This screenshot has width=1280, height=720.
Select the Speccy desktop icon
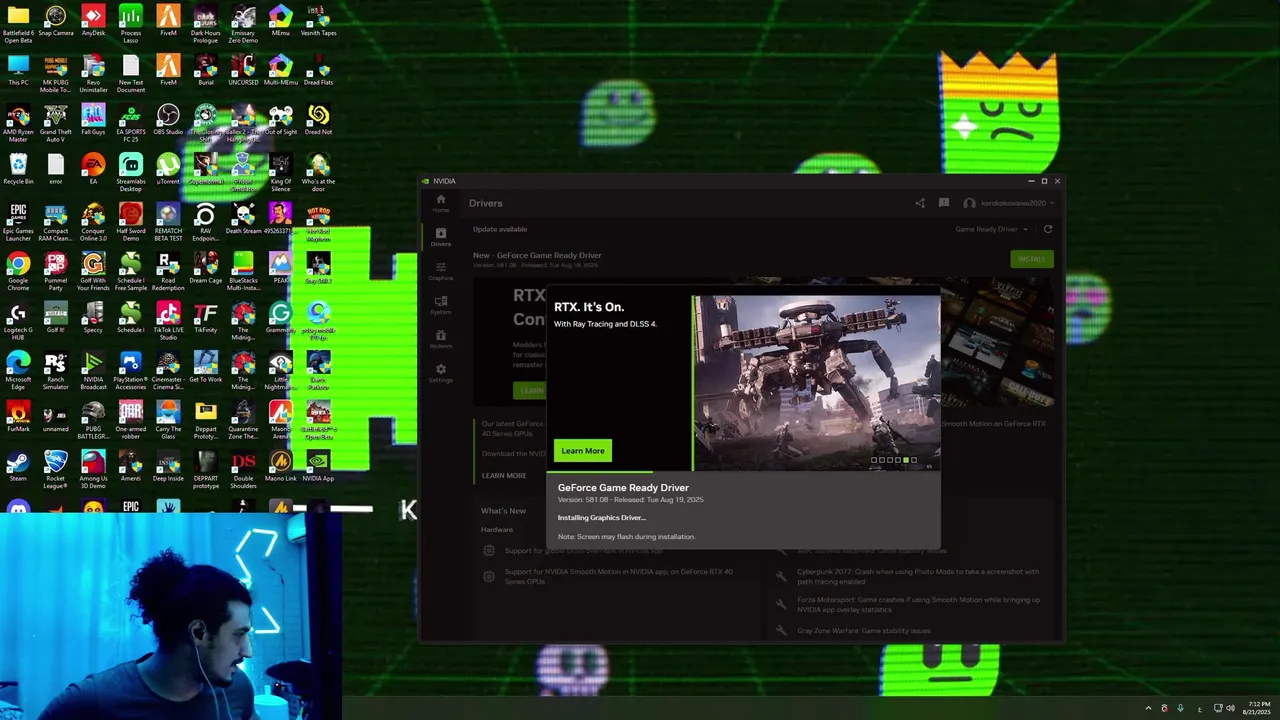point(93,318)
